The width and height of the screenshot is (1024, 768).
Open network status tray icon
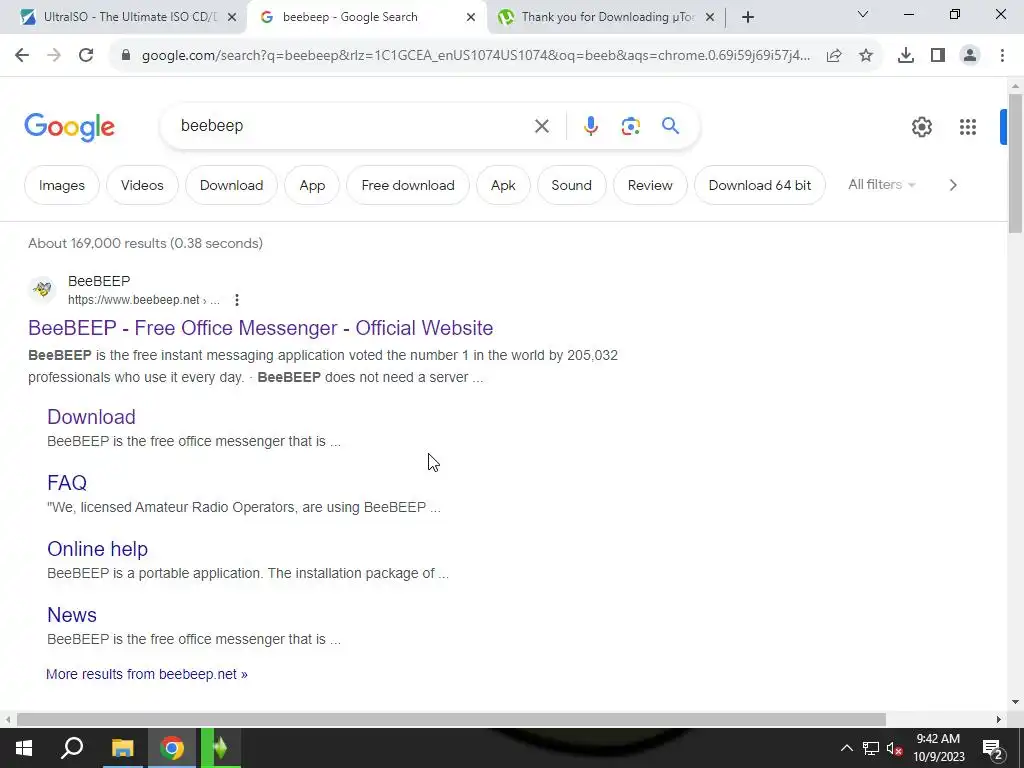tap(871, 748)
